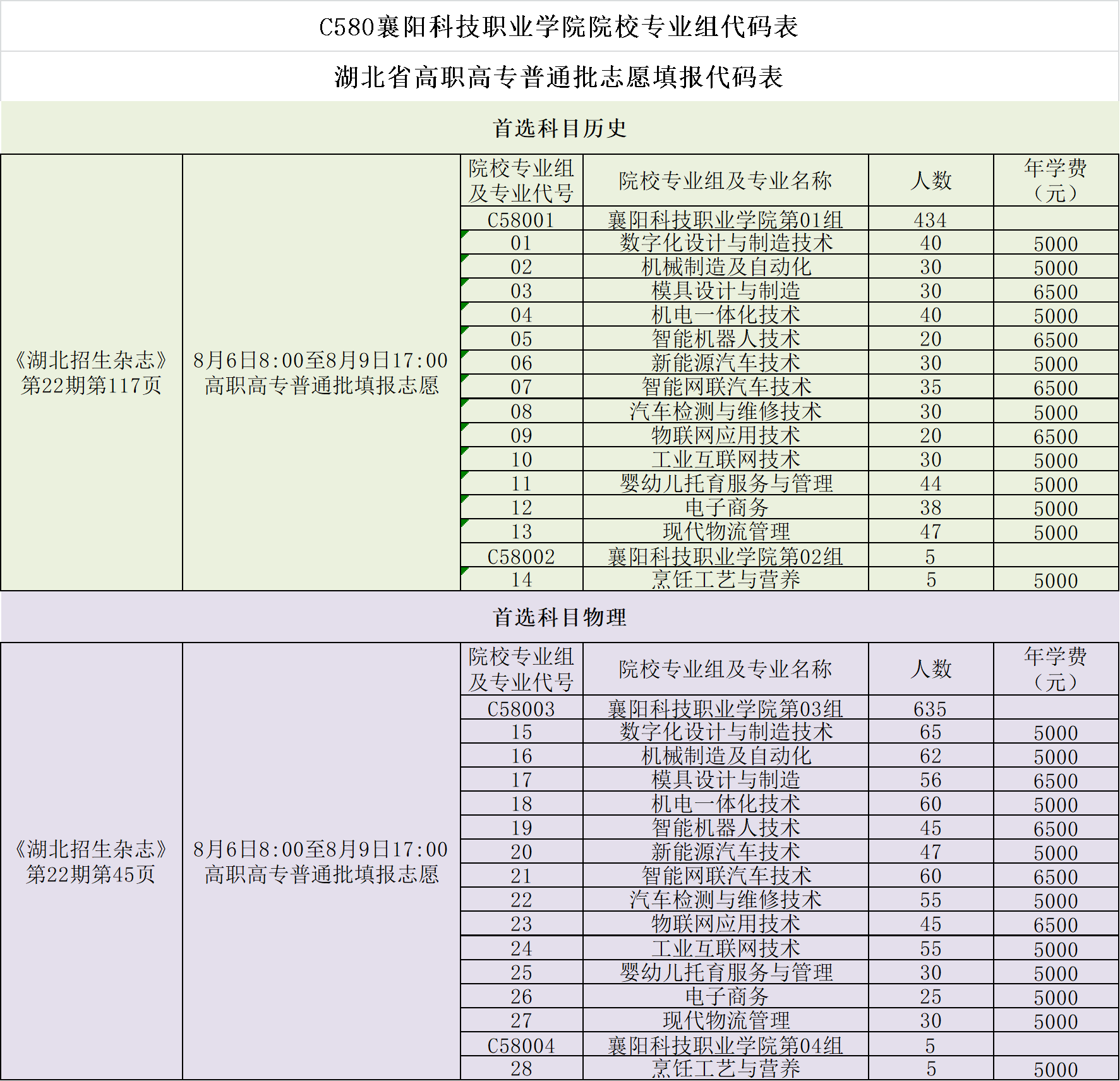Click major code cell 23
This screenshot has height=1081, width=1120.
click(x=521, y=924)
